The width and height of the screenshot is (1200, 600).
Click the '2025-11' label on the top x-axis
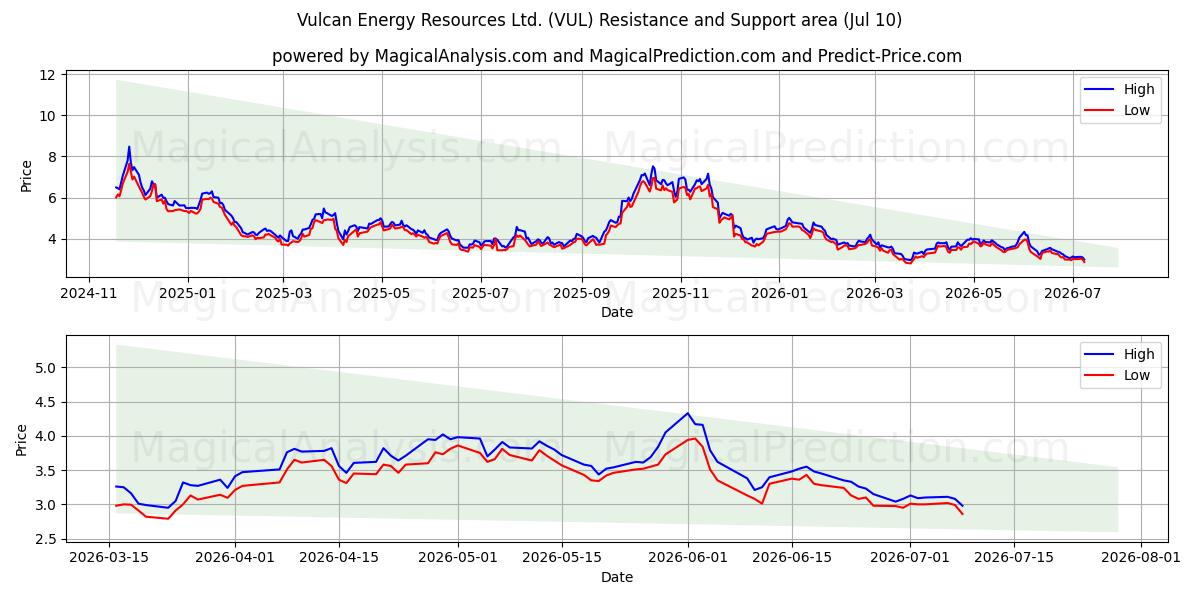click(x=680, y=294)
